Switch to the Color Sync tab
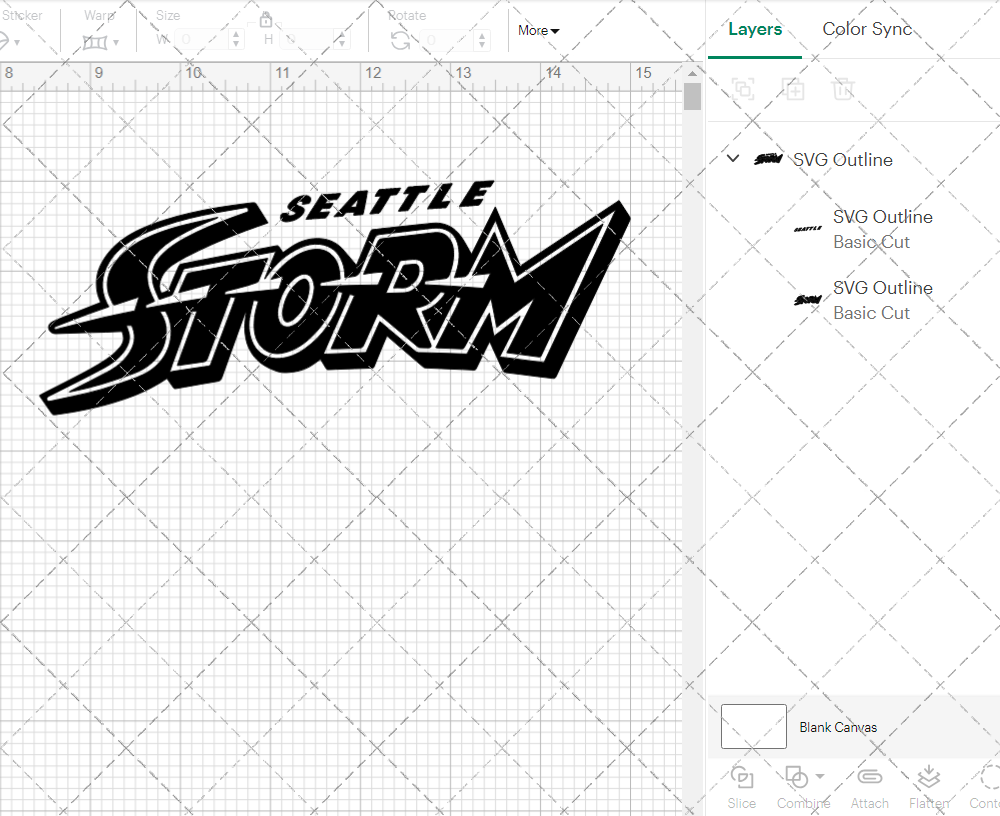Viewport: 1000px width, 816px height. 867,29
